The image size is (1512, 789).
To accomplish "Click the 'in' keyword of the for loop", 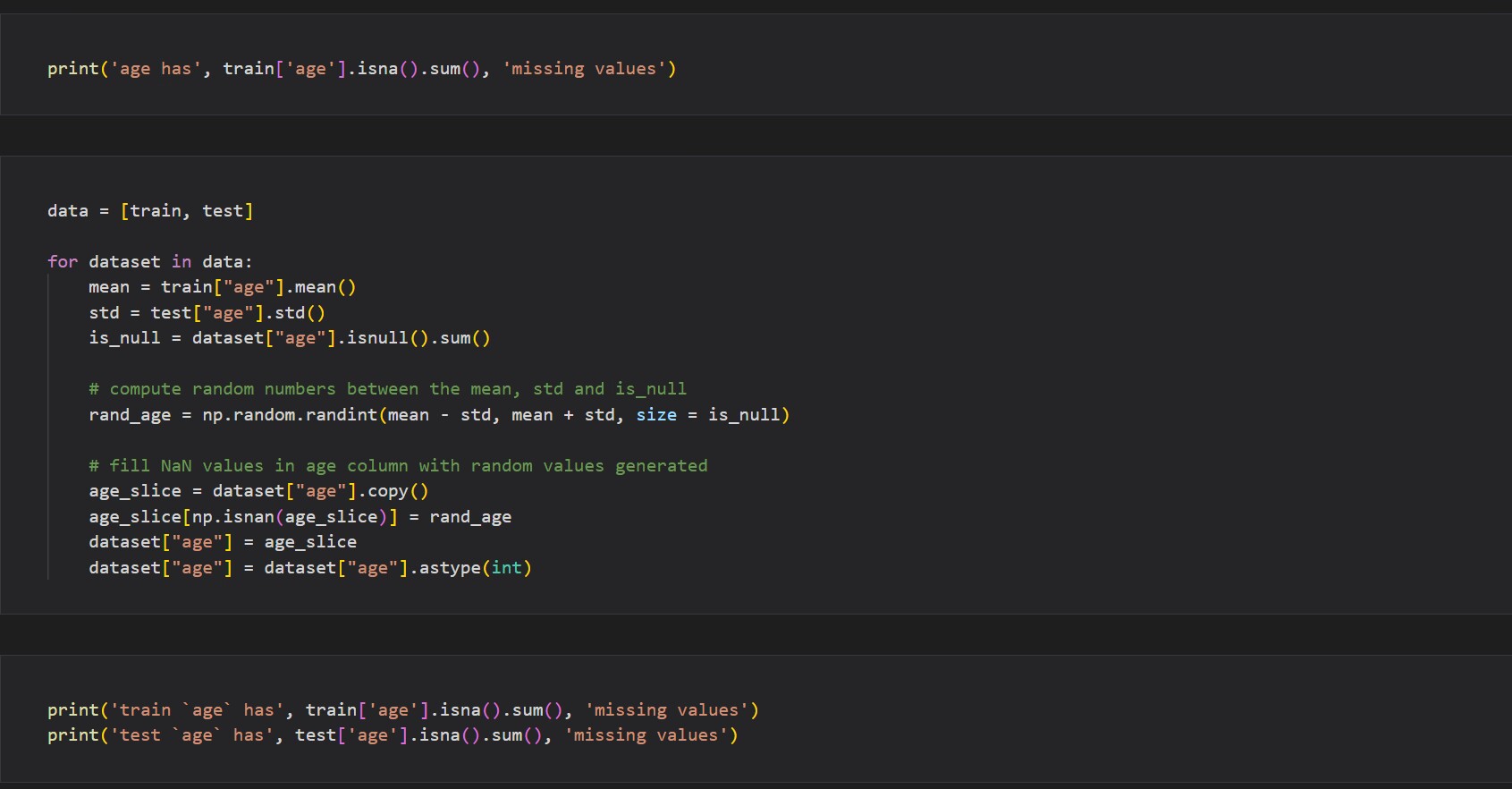I will [x=182, y=262].
